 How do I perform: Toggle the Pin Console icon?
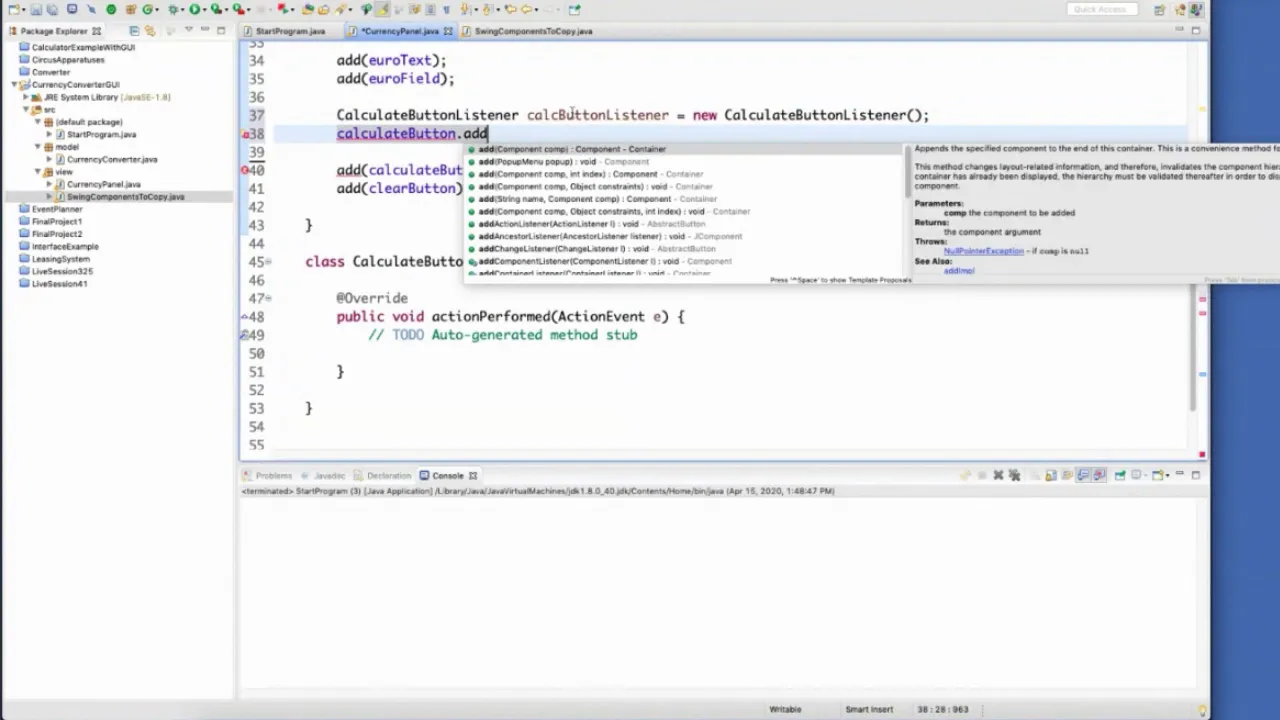[1120, 475]
